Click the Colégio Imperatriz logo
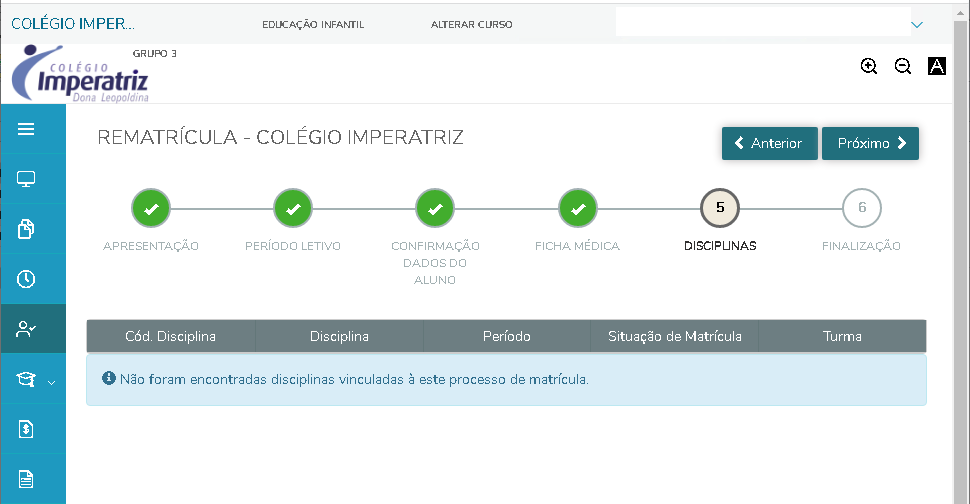This screenshot has height=504, width=970. [80, 74]
